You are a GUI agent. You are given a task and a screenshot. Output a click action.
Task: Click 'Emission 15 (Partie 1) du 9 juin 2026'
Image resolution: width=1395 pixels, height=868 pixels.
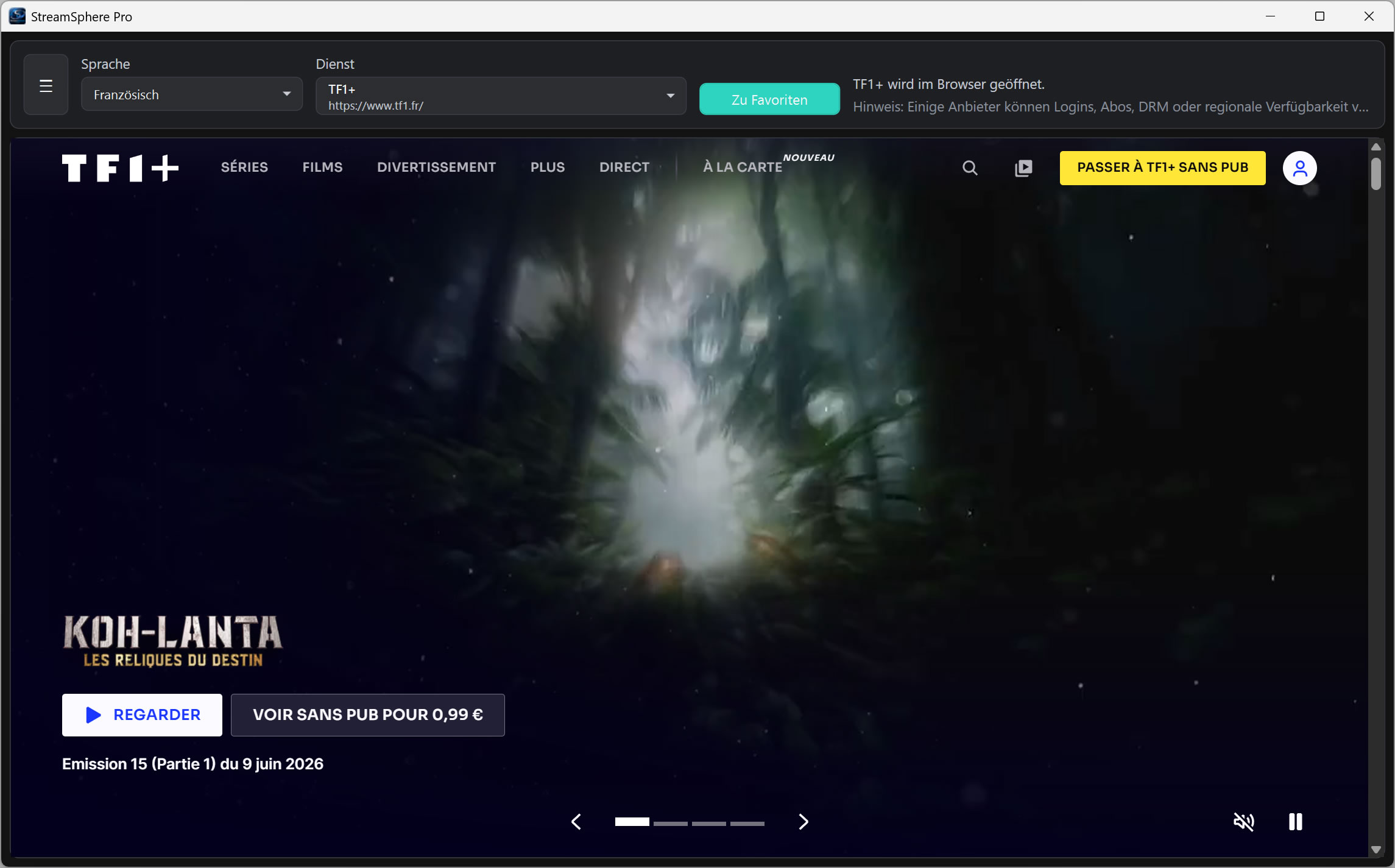click(x=192, y=764)
